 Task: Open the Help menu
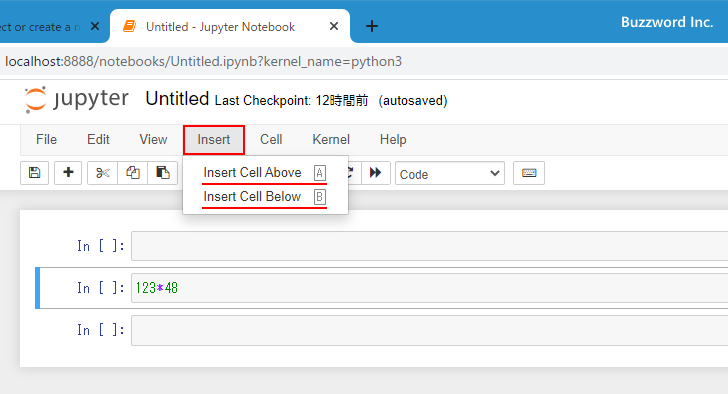[x=393, y=140]
